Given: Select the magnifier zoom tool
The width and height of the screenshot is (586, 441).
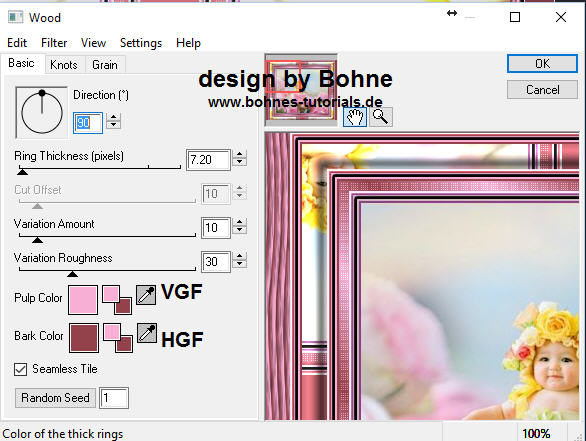Looking at the screenshot, I should tap(381, 117).
